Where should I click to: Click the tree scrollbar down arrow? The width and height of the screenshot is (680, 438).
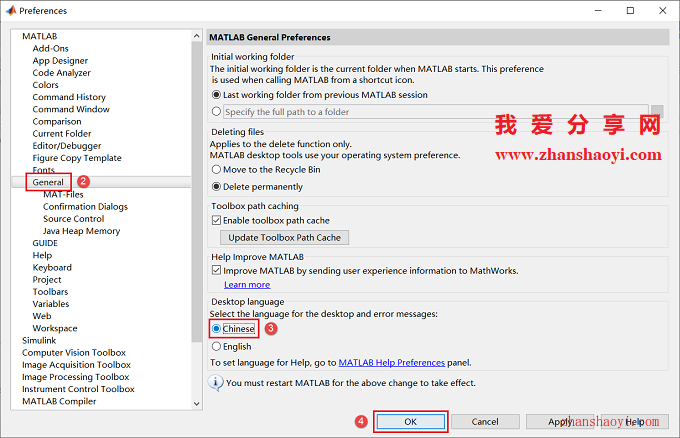click(x=196, y=404)
